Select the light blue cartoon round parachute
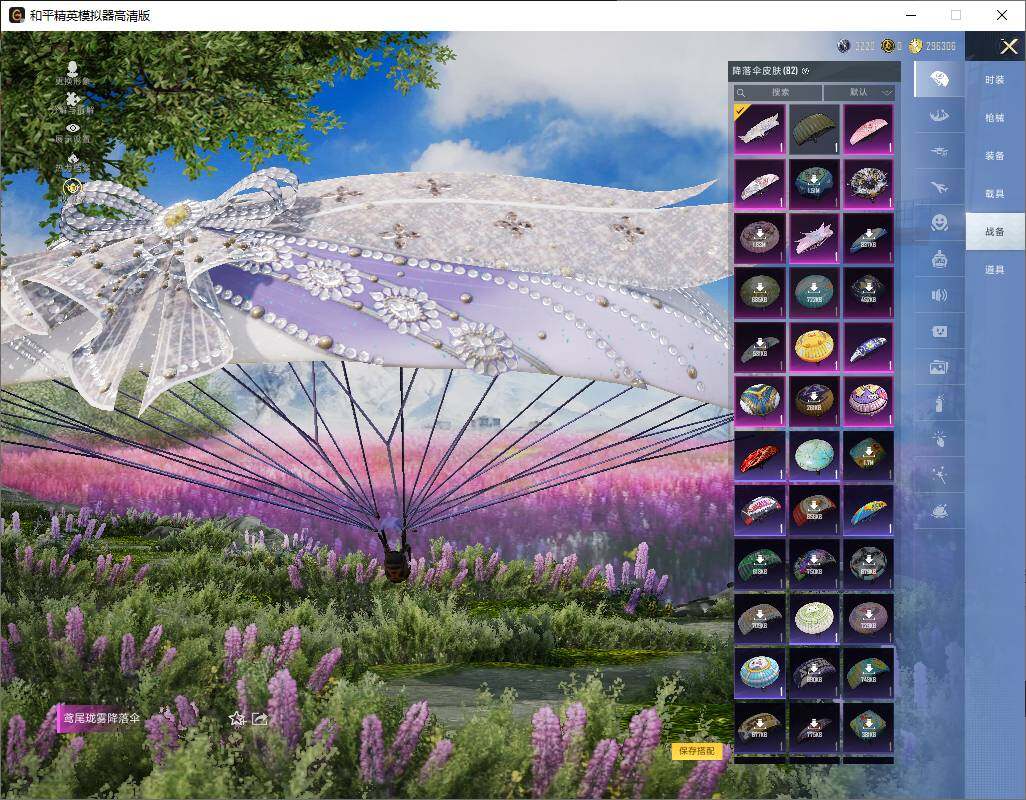The image size is (1026, 800). click(760, 674)
